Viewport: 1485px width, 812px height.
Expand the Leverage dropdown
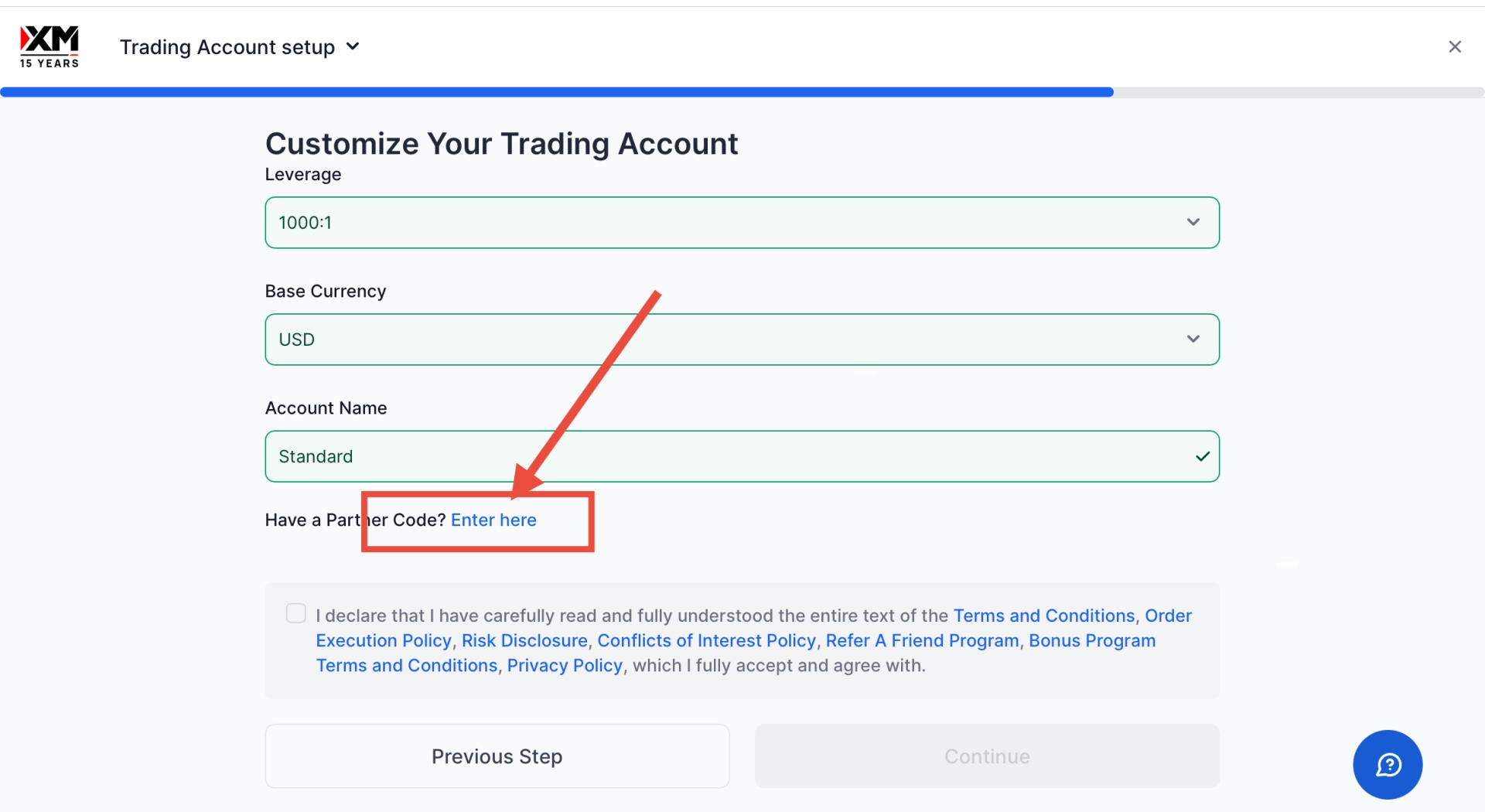coord(1193,223)
